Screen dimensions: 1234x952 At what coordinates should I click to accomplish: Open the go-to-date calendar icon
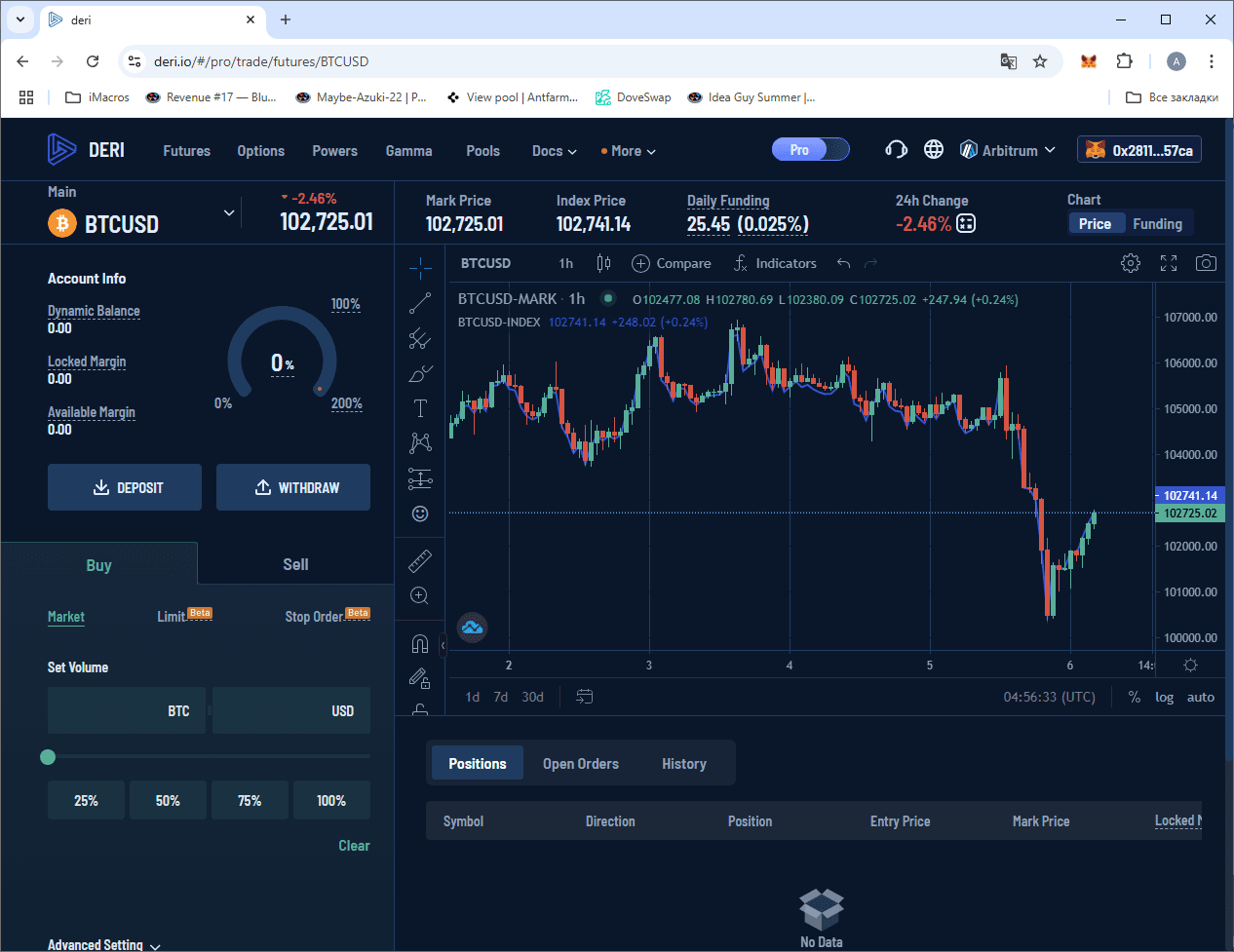[x=585, y=697]
